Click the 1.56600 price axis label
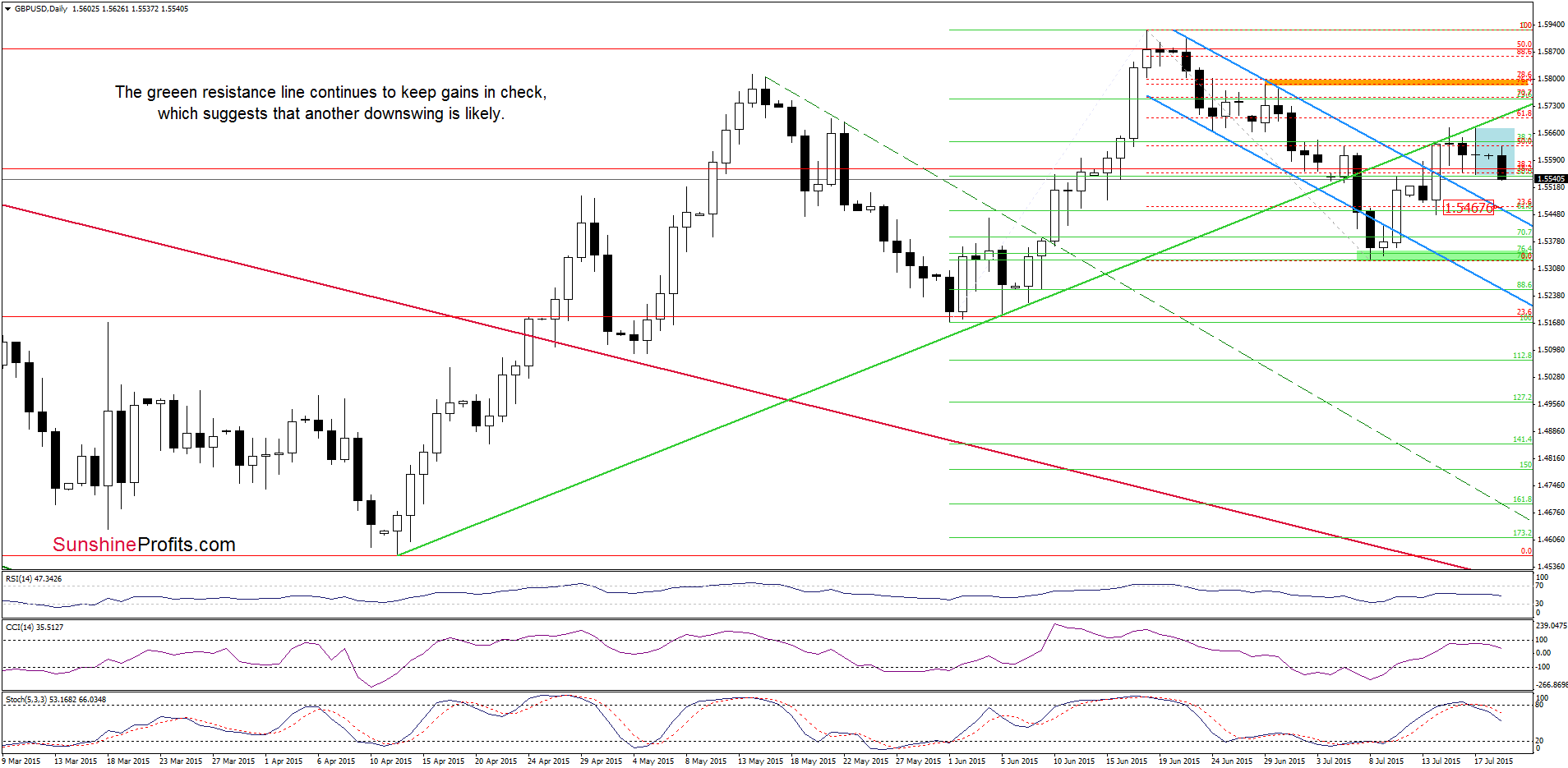This screenshot has height=768, width=1568. coord(1551,133)
